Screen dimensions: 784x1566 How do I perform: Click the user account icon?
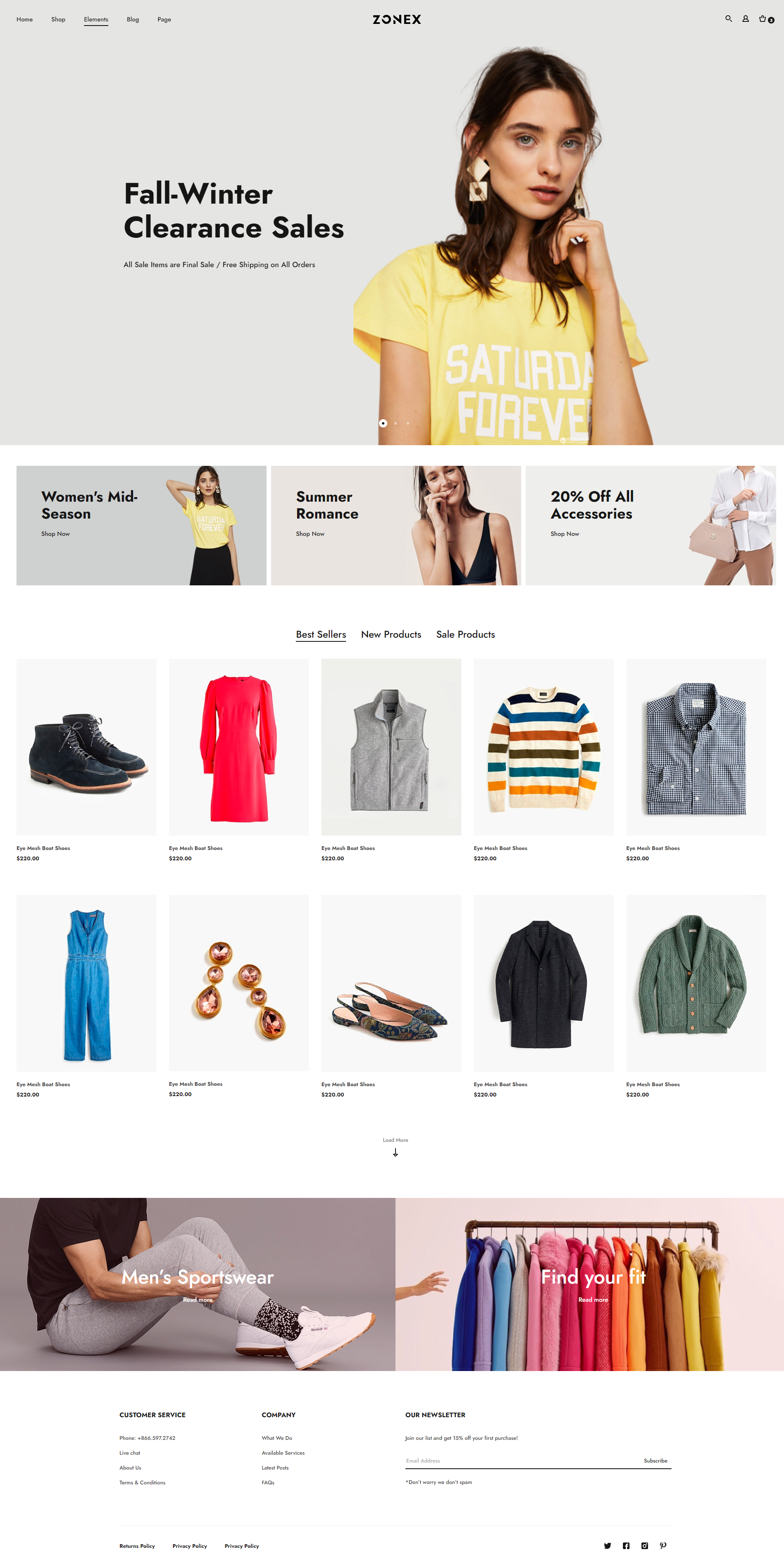pyautogui.click(x=745, y=19)
